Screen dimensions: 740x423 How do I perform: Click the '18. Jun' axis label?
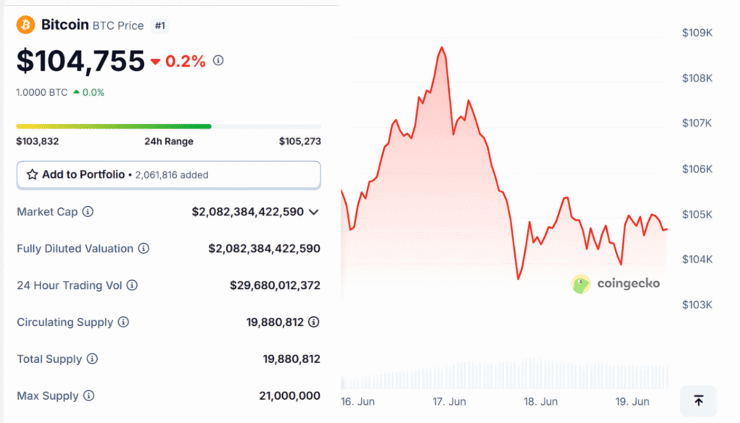[541, 402]
